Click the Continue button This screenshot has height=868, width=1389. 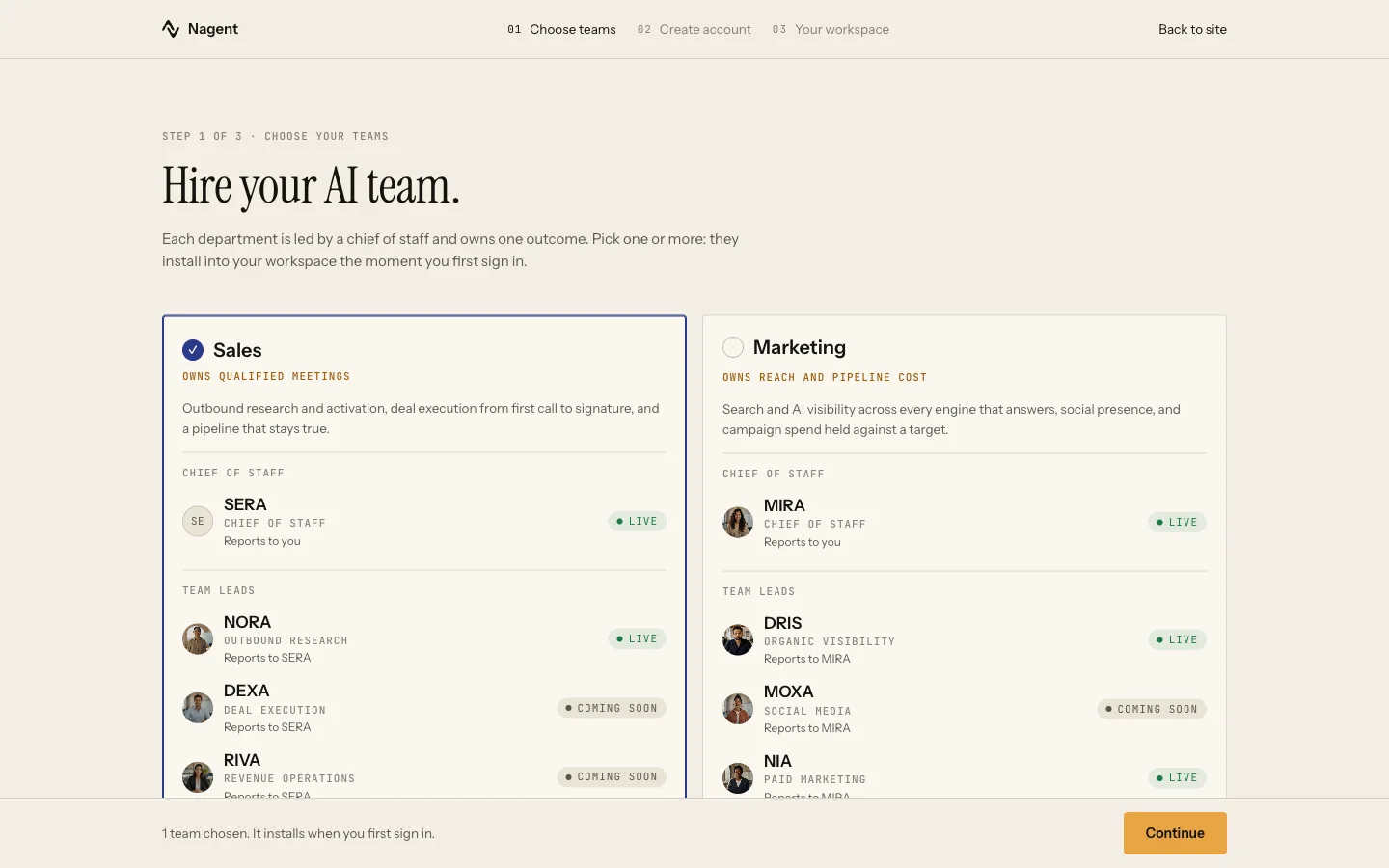pos(1175,833)
